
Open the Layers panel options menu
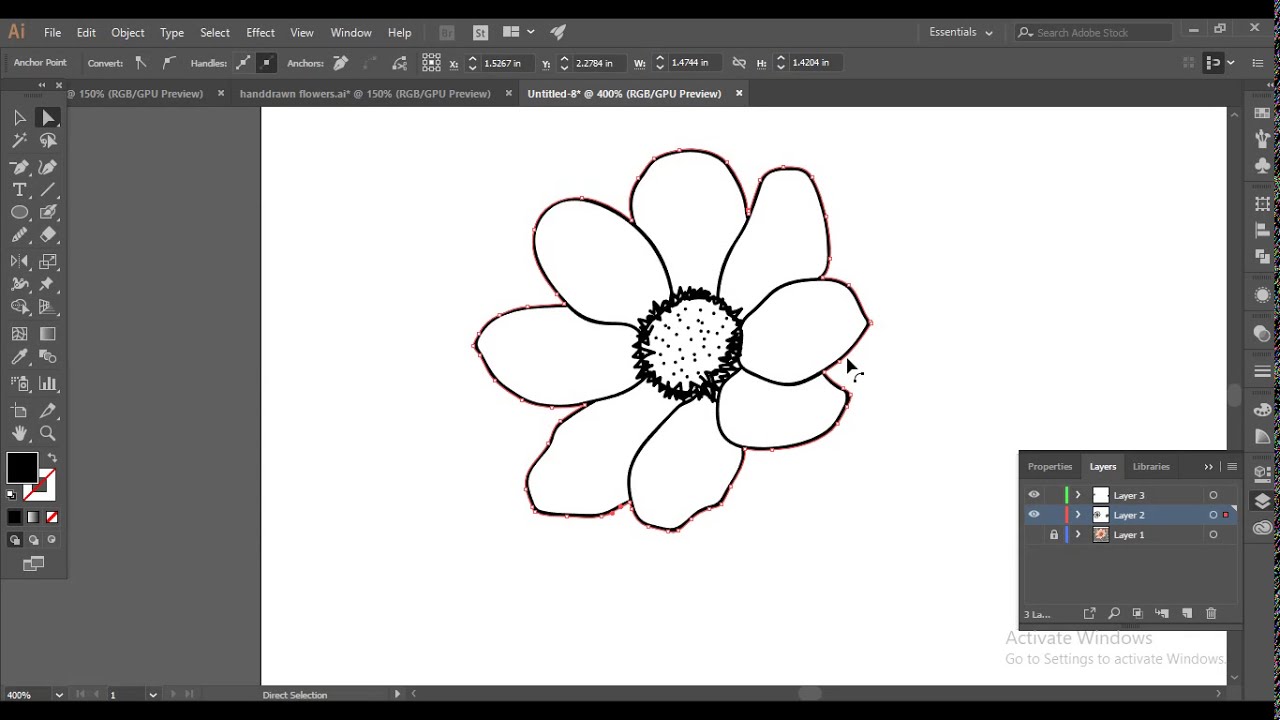tap(1232, 467)
